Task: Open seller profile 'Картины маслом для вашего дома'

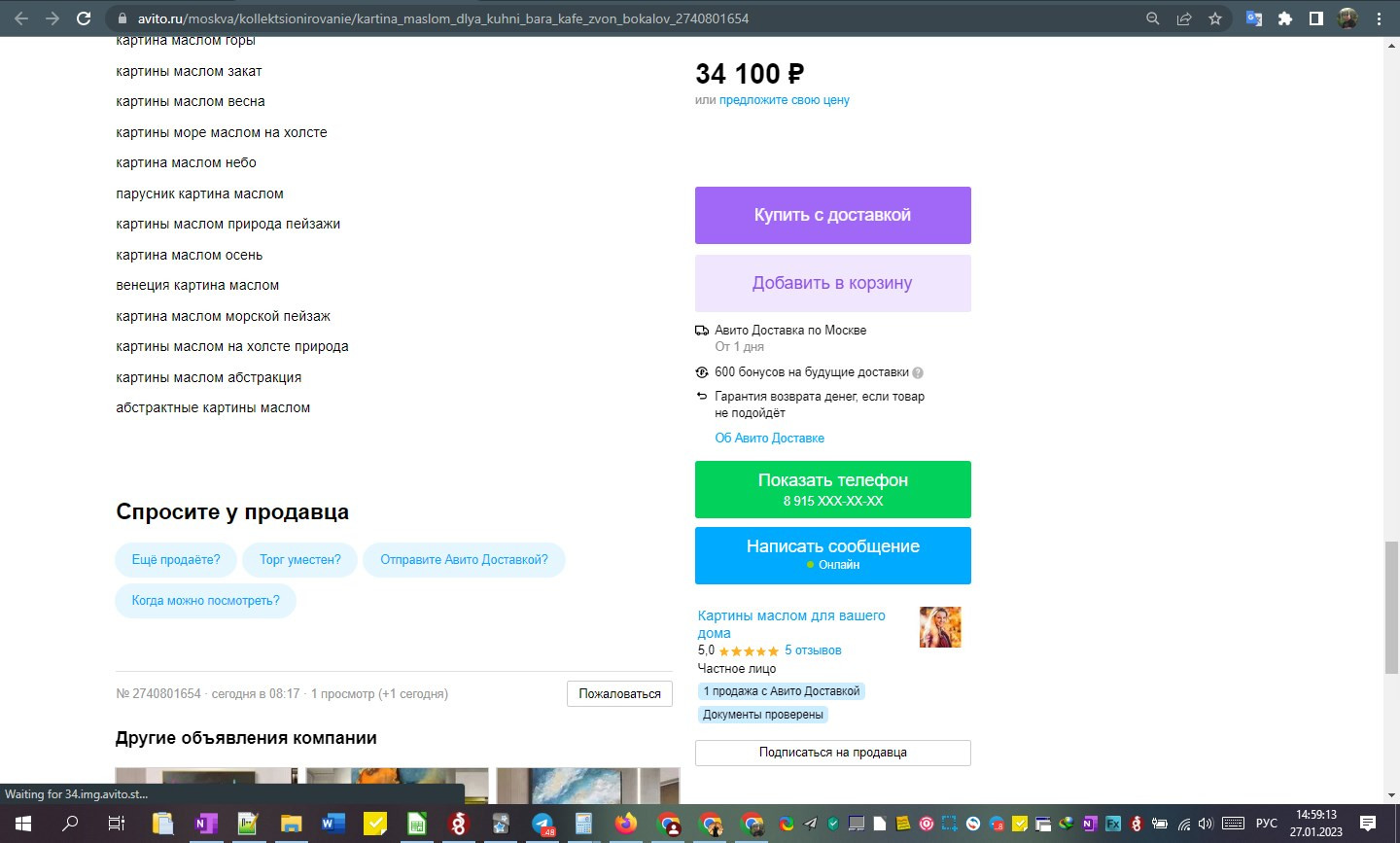Action: (x=791, y=624)
